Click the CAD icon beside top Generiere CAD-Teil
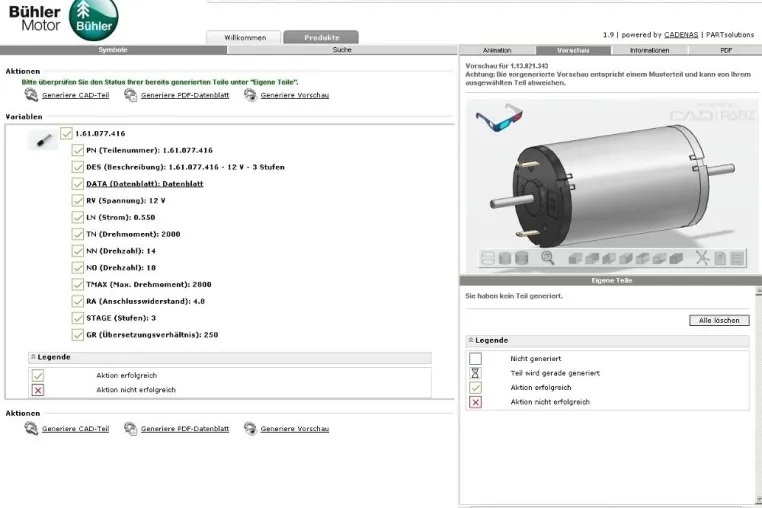 [x=31, y=95]
